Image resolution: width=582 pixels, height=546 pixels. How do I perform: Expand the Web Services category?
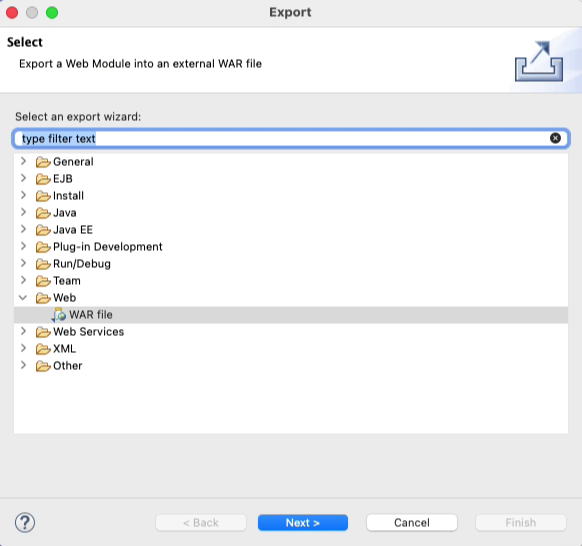coord(23,331)
